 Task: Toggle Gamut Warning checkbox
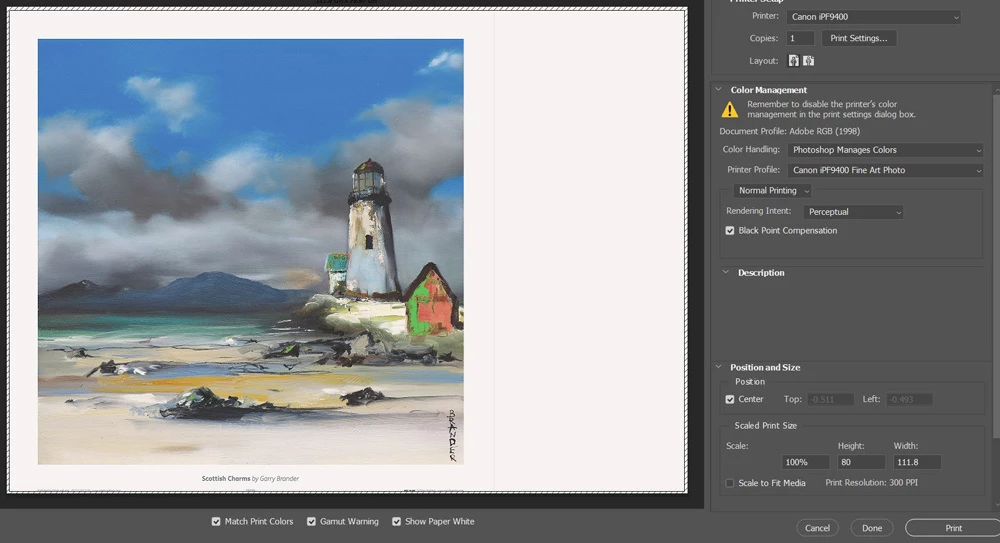[x=311, y=521]
